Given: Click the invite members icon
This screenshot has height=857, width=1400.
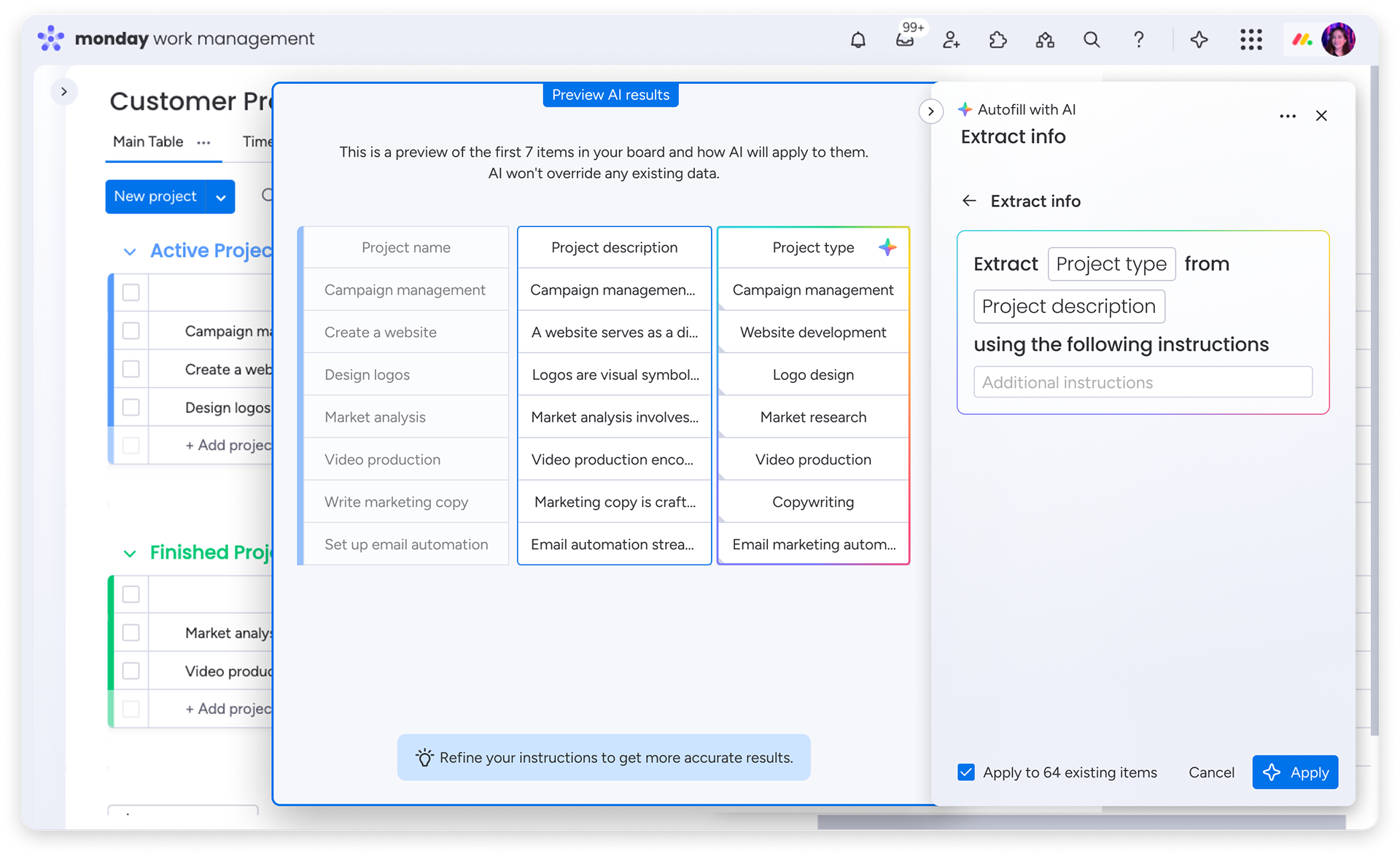Looking at the screenshot, I should 951,40.
